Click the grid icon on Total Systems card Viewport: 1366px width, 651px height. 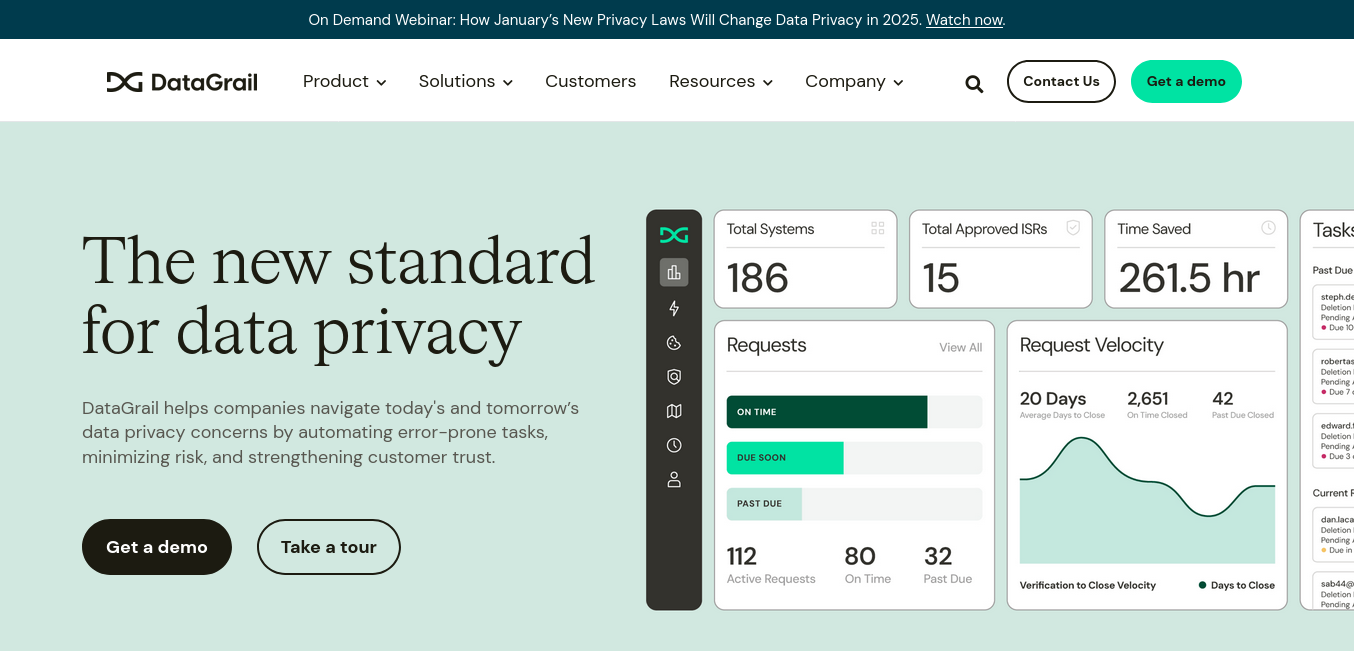pos(878,228)
